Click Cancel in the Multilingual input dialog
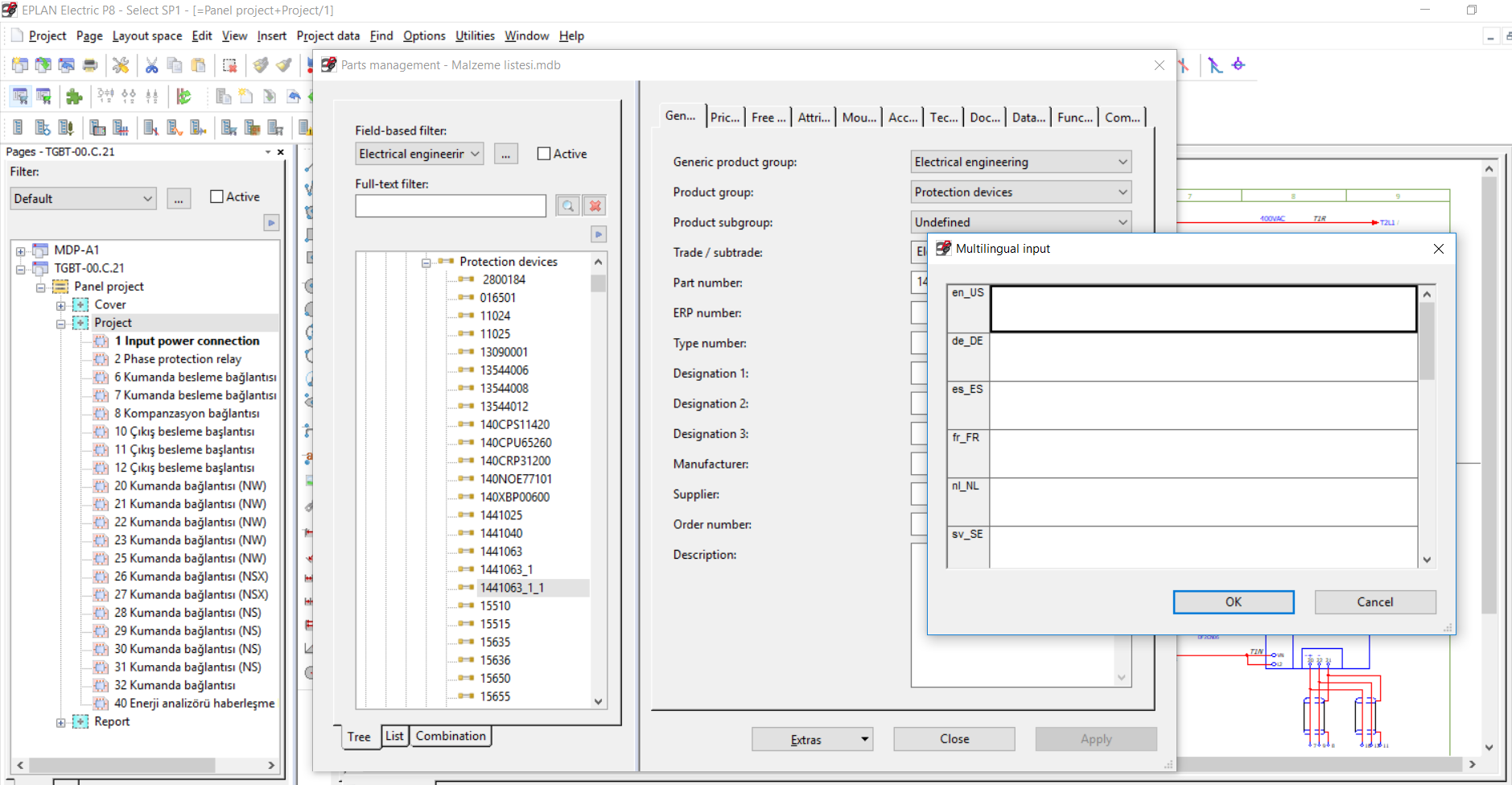The width and height of the screenshot is (1512, 785). [1375, 602]
